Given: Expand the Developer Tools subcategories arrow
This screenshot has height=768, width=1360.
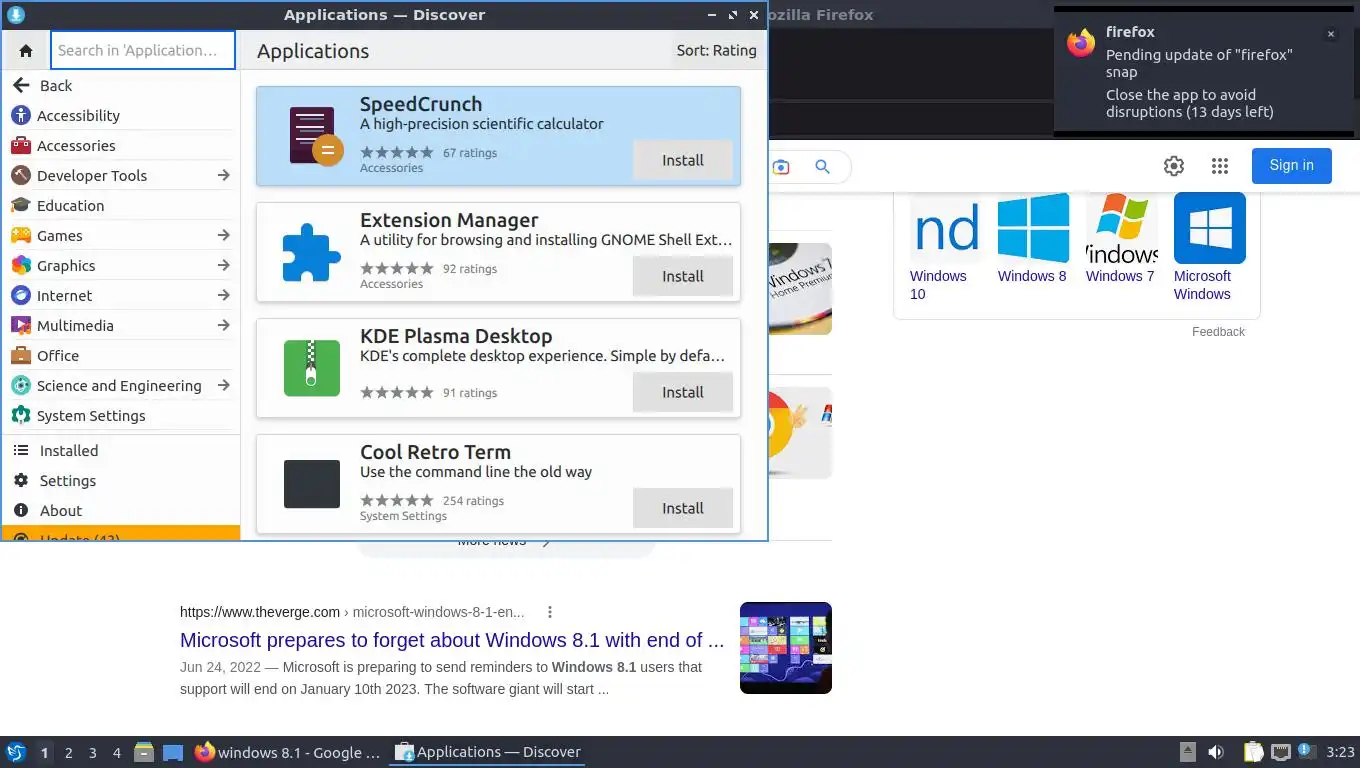Looking at the screenshot, I should click(223, 176).
